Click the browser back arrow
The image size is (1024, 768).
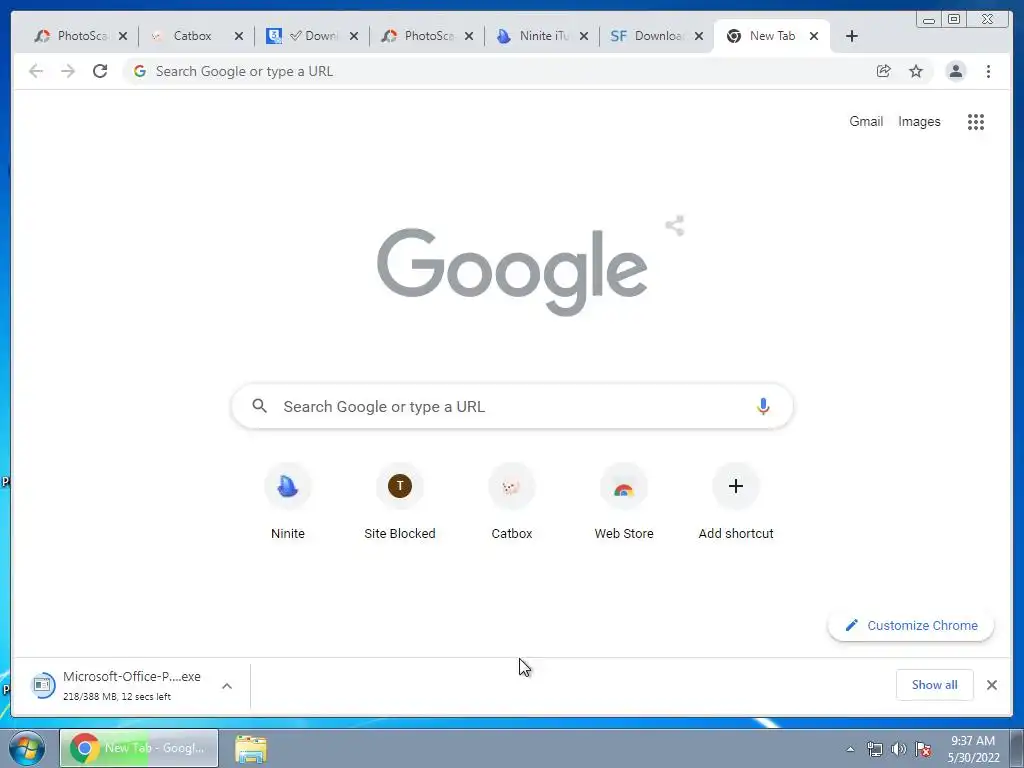click(36, 71)
